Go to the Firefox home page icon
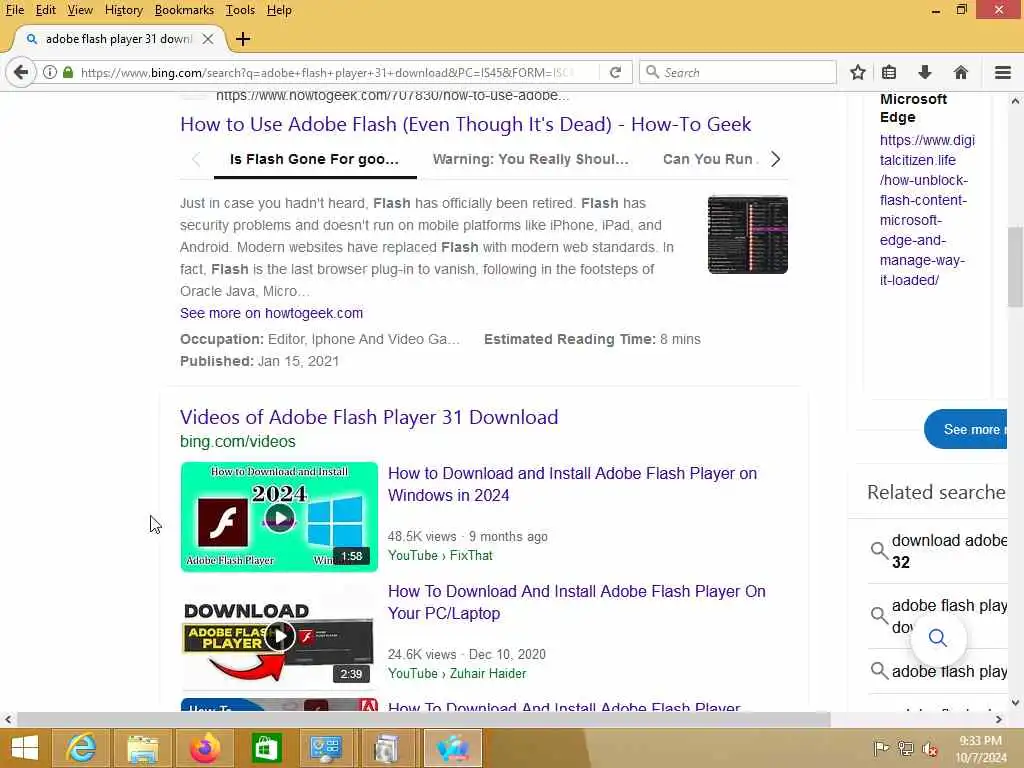This screenshot has width=1024, height=768. click(x=961, y=72)
